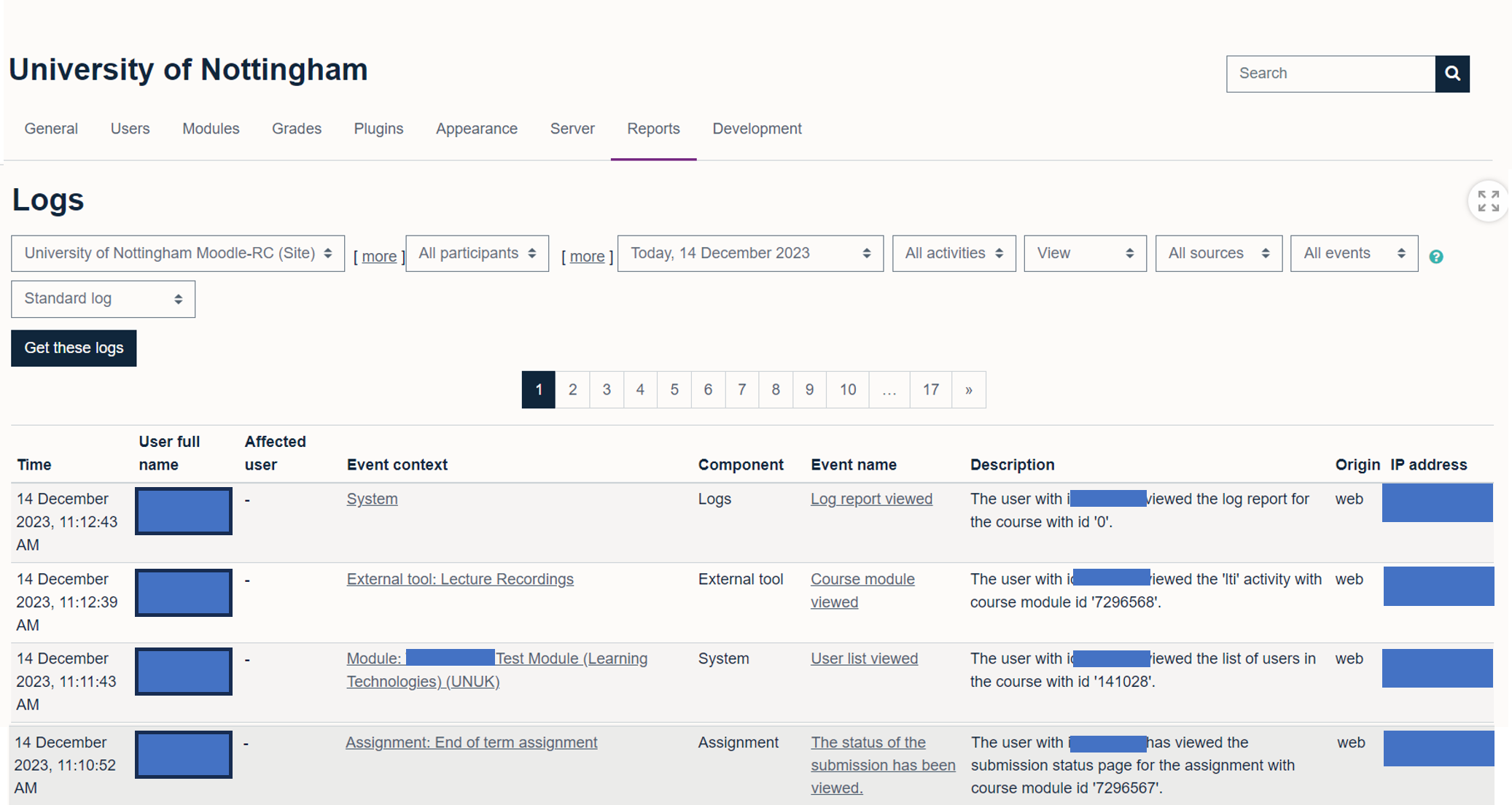The height and width of the screenshot is (805, 1512).
Task: Click the Search icon button
Action: tap(1452, 73)
